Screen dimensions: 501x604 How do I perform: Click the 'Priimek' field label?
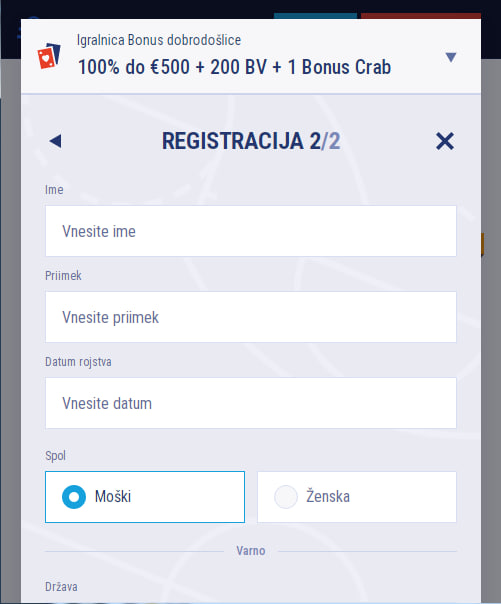(63, 276)
